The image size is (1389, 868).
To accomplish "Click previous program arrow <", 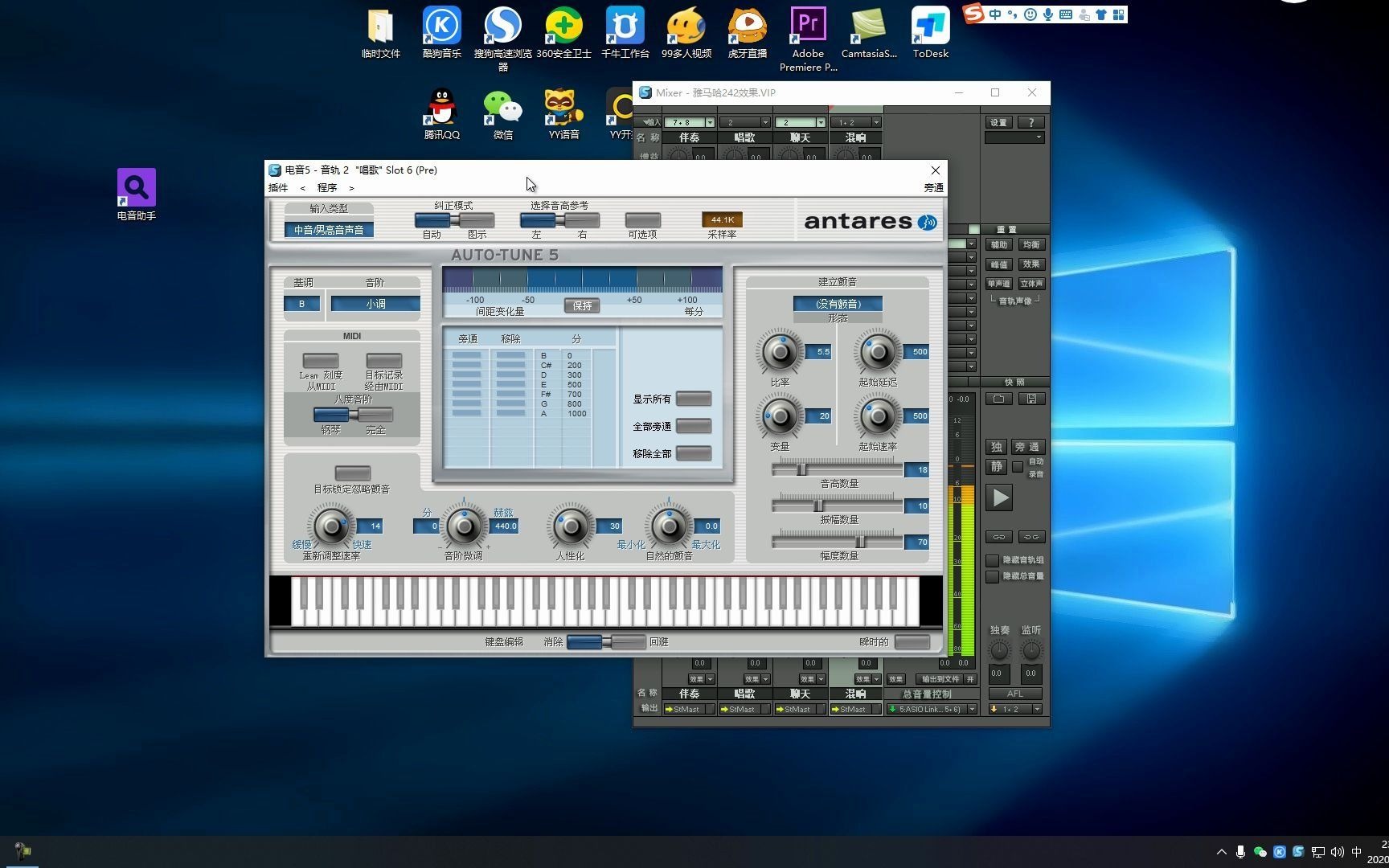I will pos(303,188).
